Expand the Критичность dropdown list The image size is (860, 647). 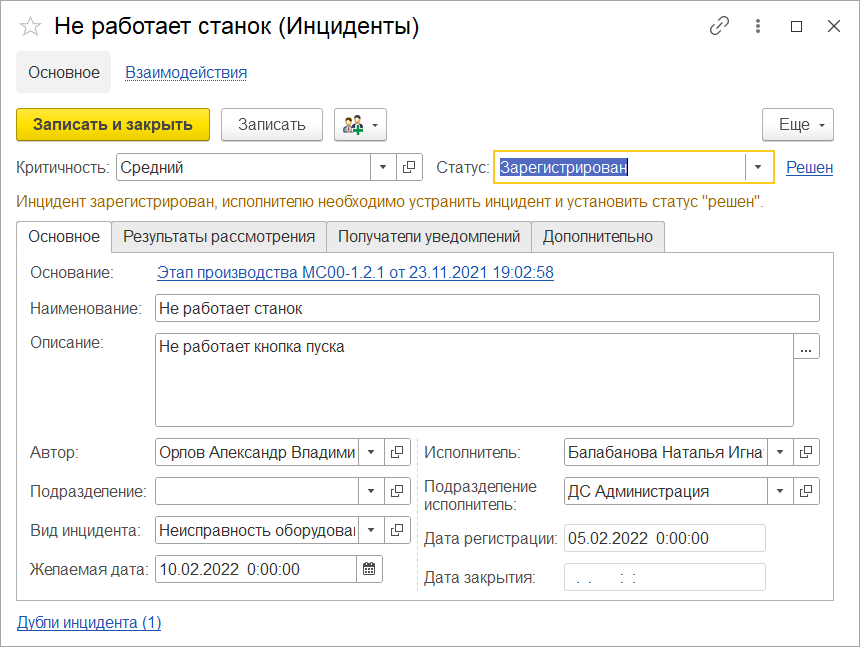click(x=383, y=168)
